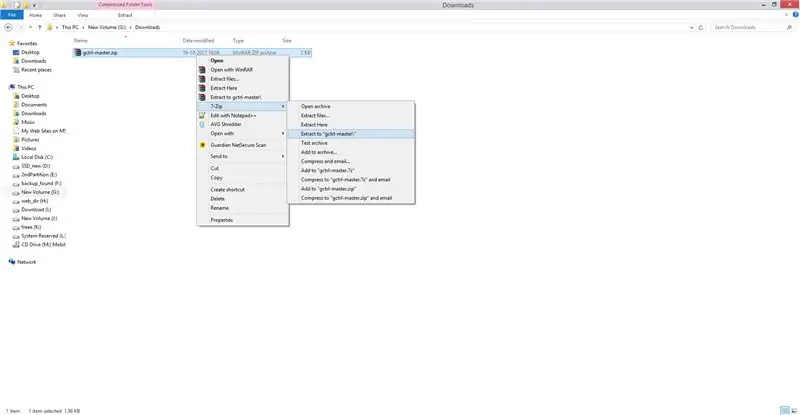Image resolution: width=800 pixels, height=415 pixels.
Task: Open the address bar history dropdown
Action: pyautogui.click(x=691, y=28)
